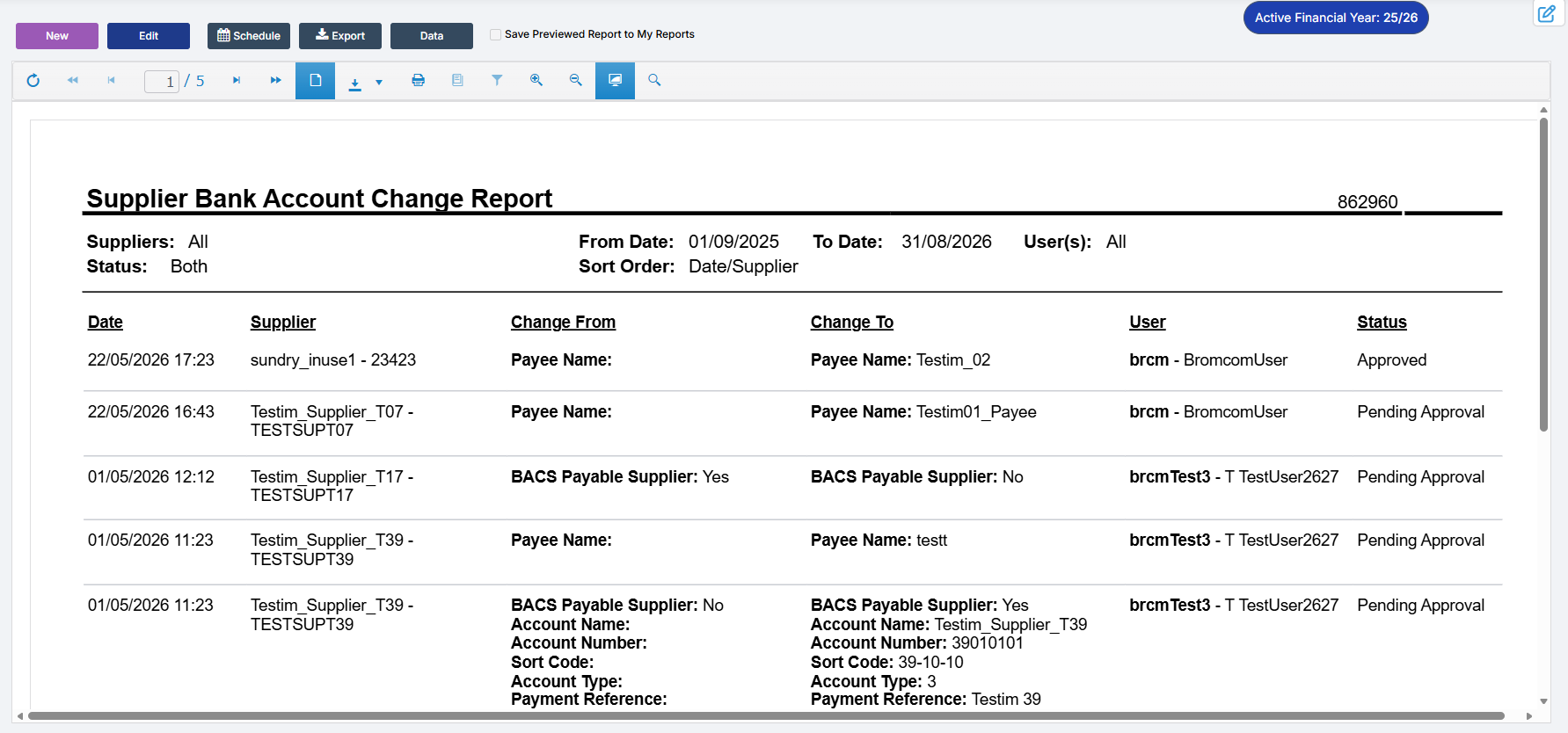1568x733 pixels.
Task: Click 'Payee Name: Testim01_Payee' text
Action: pos(923,412)
